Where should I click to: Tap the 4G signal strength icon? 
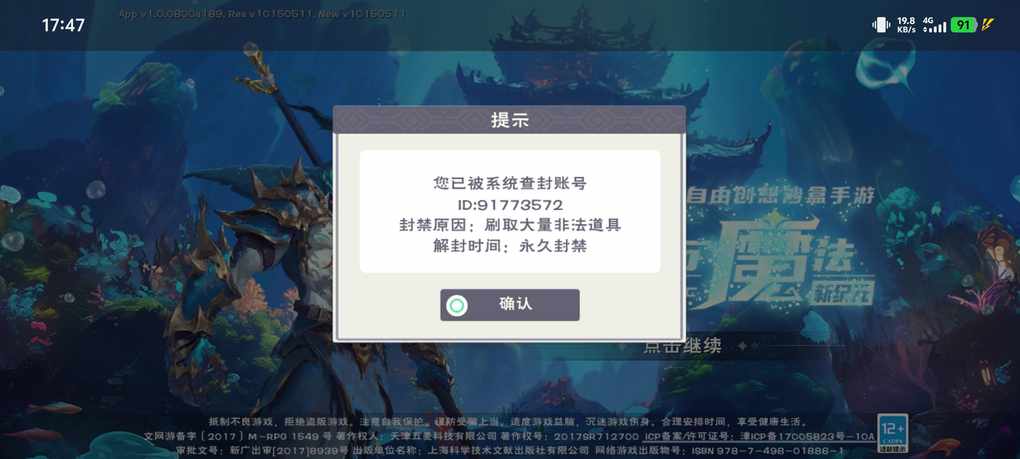pyautogui.click(x=935, y=25)
